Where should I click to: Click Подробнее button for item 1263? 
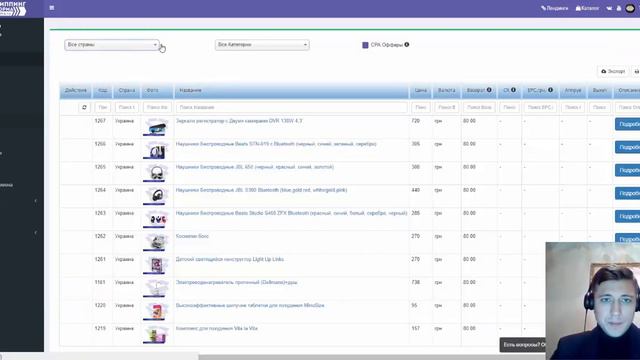point(628,216)
